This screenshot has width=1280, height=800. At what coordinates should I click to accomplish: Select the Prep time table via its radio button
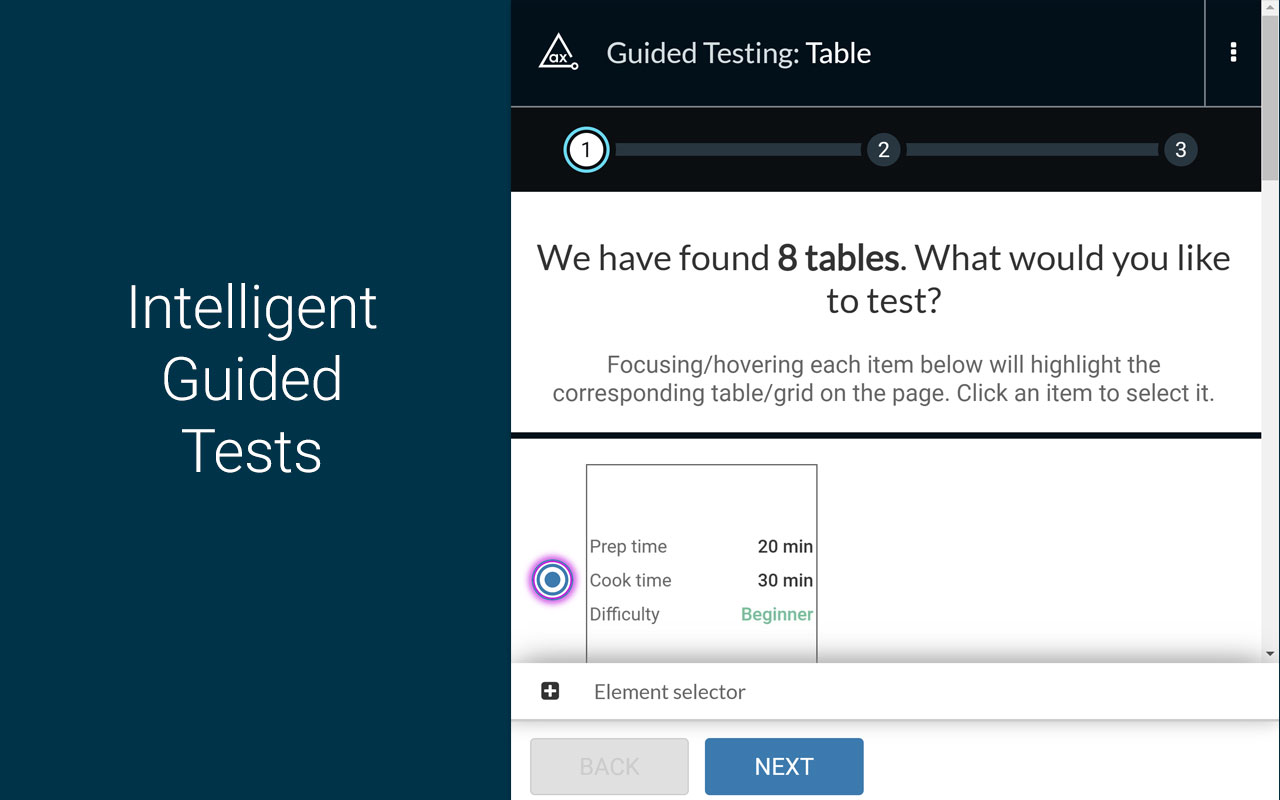pos(552,579)
